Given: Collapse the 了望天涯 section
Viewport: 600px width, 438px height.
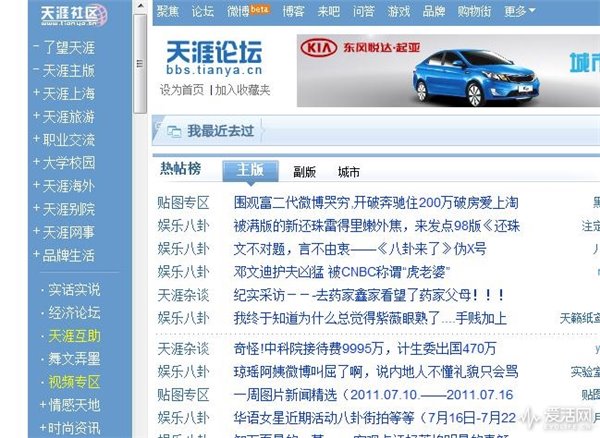Looking at the screenshot, I should point(36,46).
